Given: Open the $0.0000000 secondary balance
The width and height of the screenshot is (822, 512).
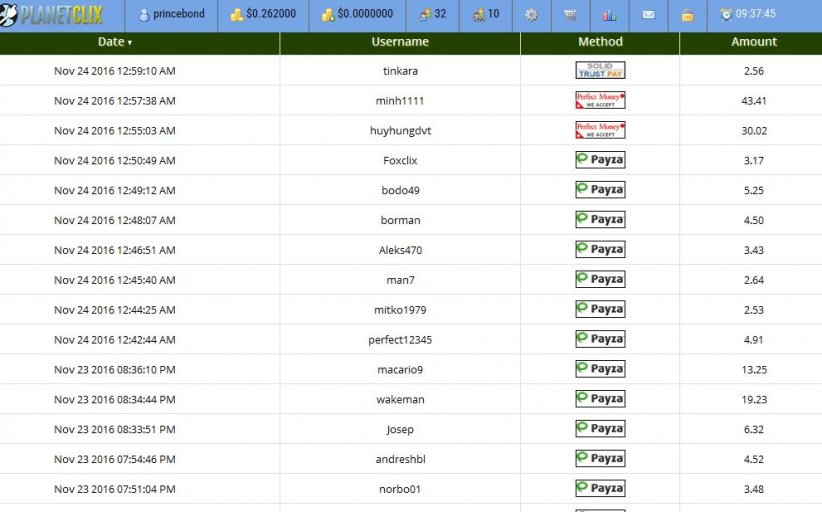Looking at the screenshot, I should click(x=357, y=15).
